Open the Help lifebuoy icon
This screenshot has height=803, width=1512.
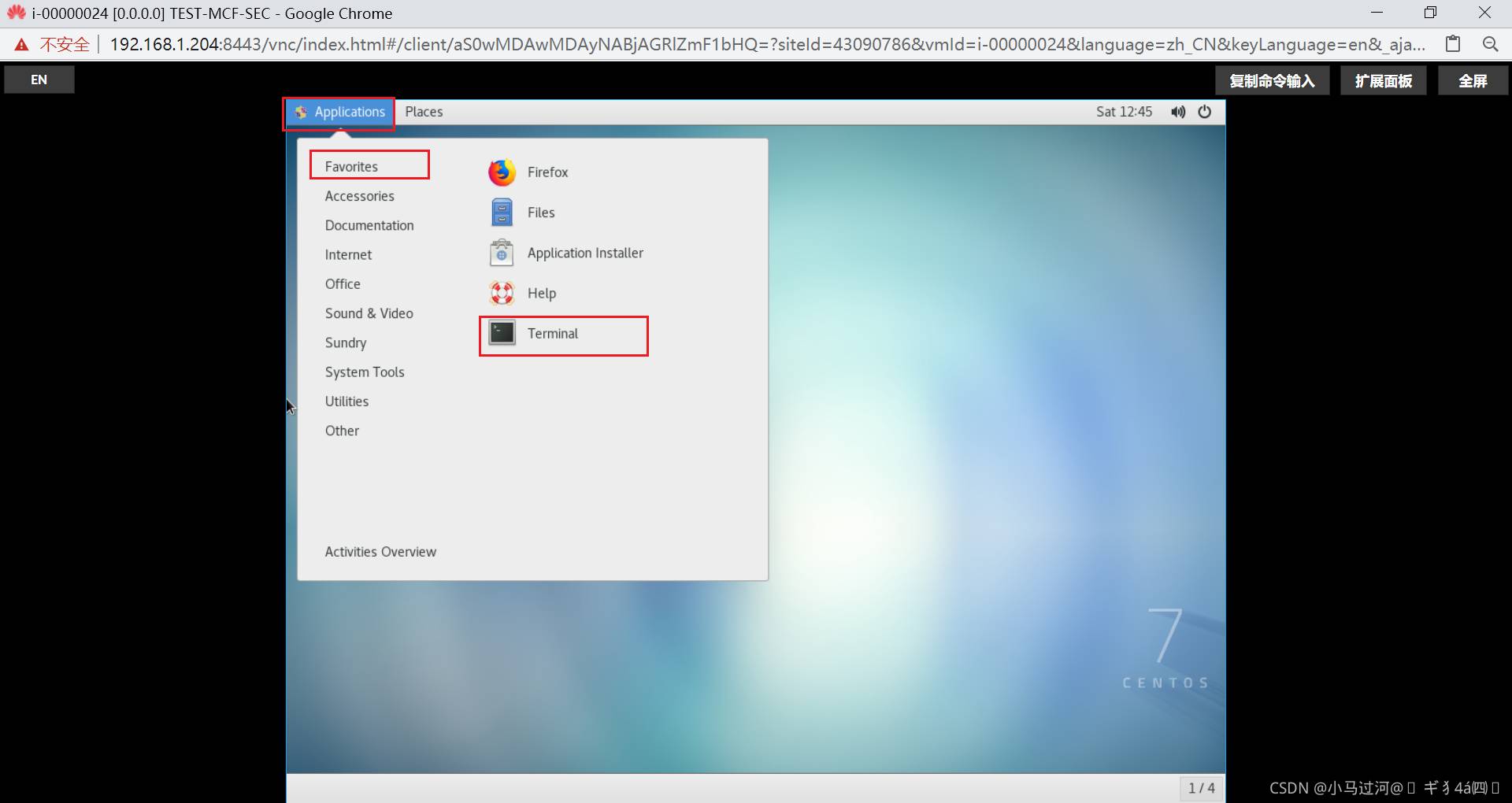(x=502, y=294)
